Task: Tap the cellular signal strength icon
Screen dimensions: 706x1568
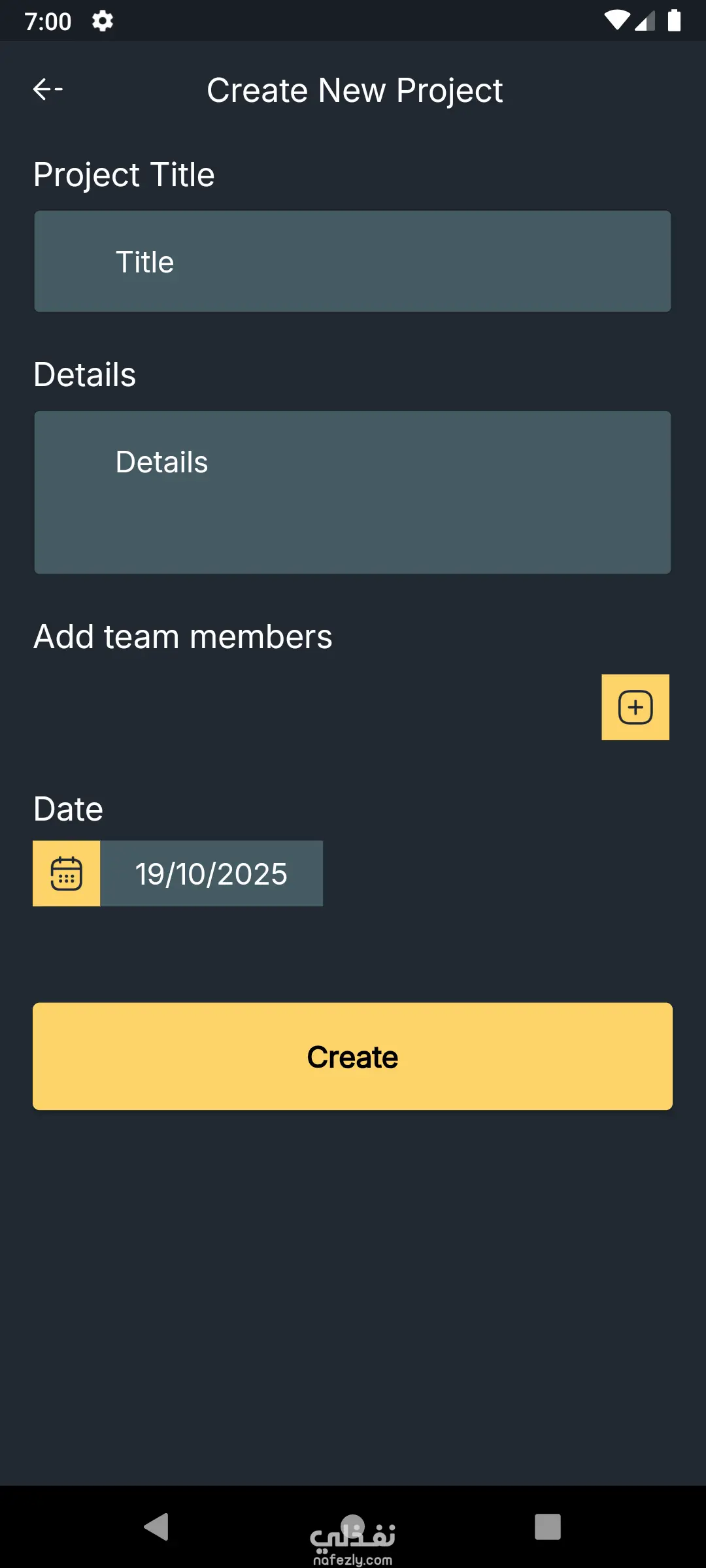Action: tap(645, 21)
